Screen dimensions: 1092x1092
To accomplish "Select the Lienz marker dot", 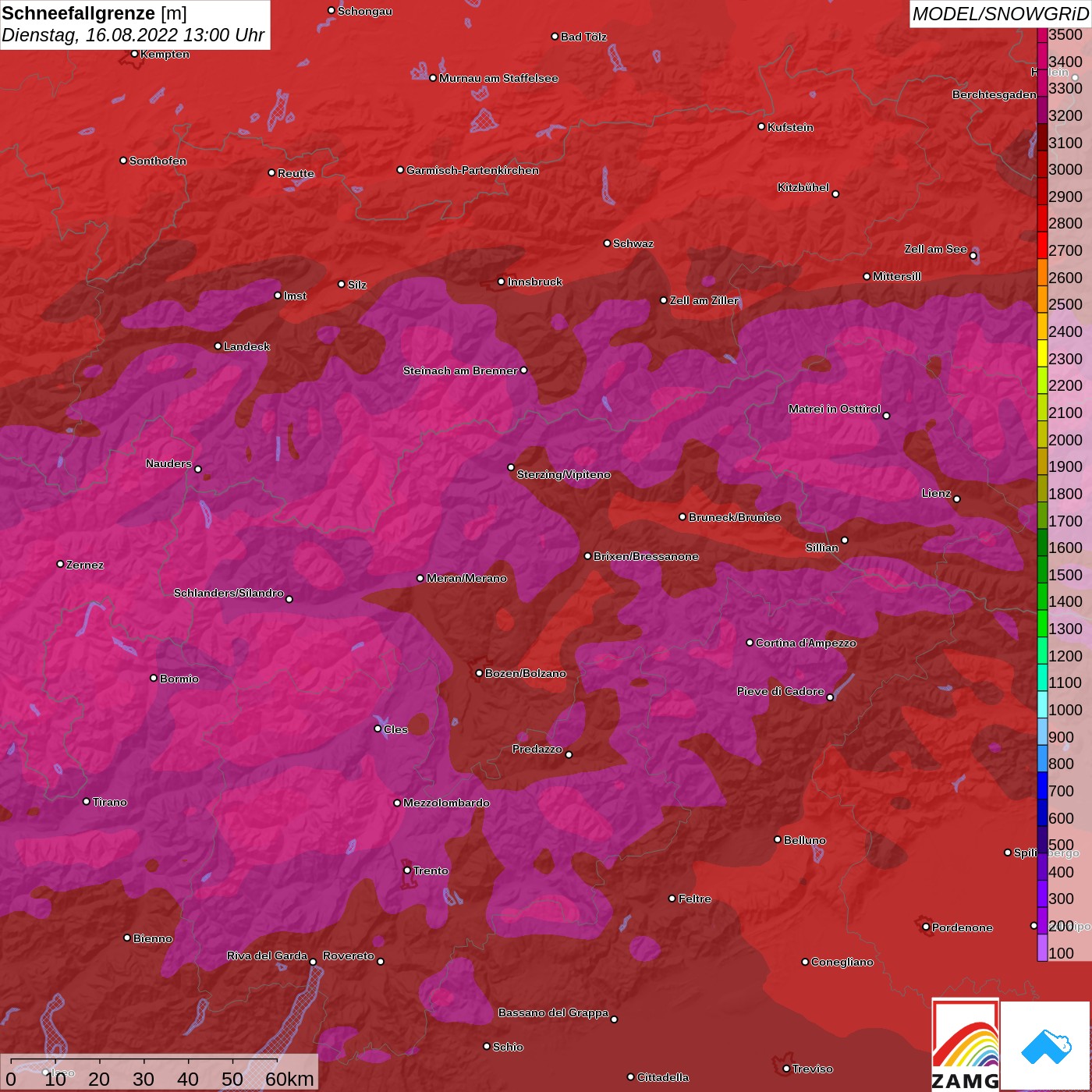I will 957,499.
